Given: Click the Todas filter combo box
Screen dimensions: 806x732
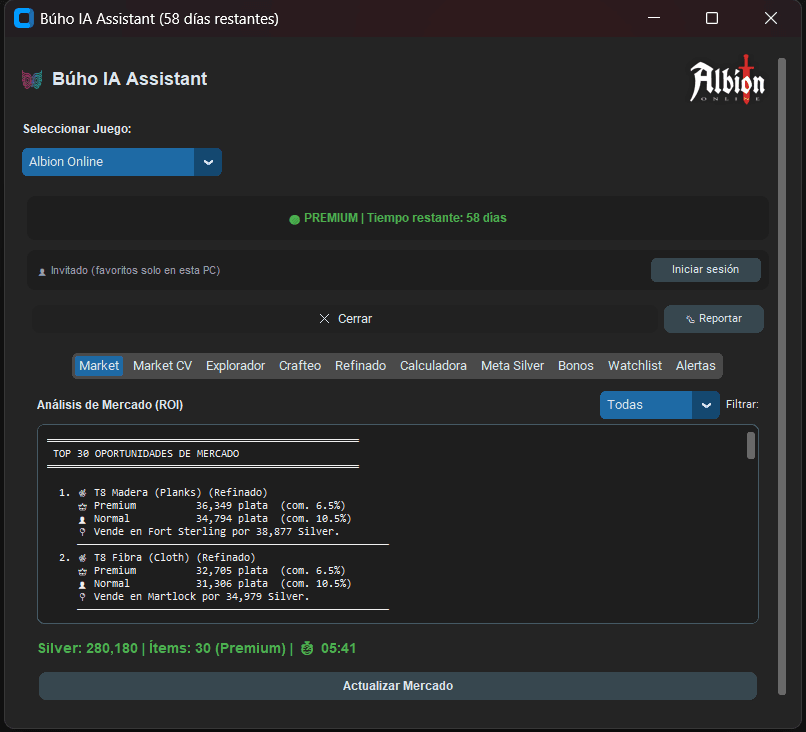Looking at the screenshot, I should click(660, 405).
